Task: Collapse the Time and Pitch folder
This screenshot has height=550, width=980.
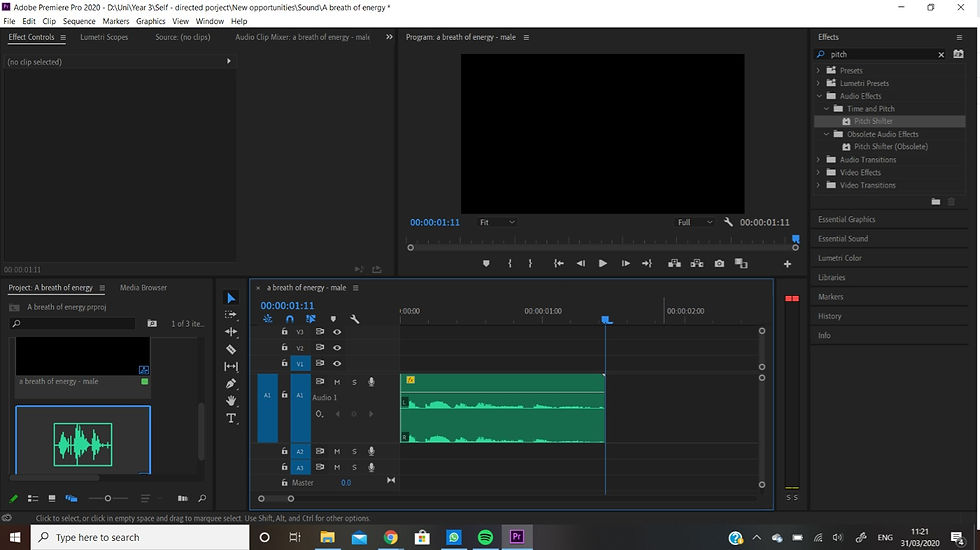Action: 826,109
